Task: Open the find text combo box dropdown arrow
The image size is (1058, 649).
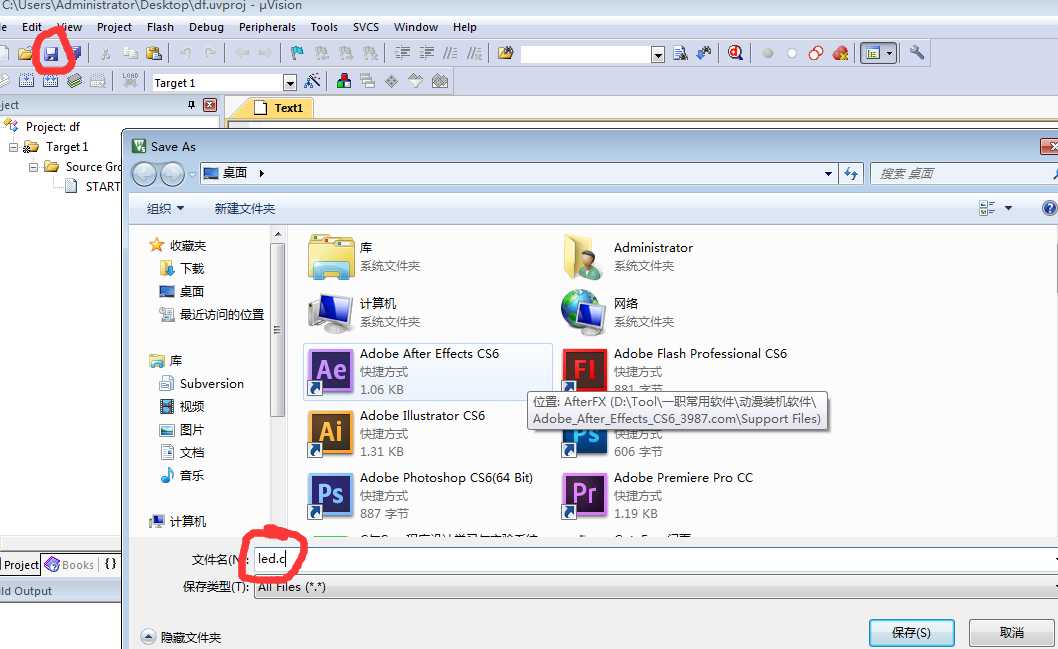Action: tap(658, 55)
